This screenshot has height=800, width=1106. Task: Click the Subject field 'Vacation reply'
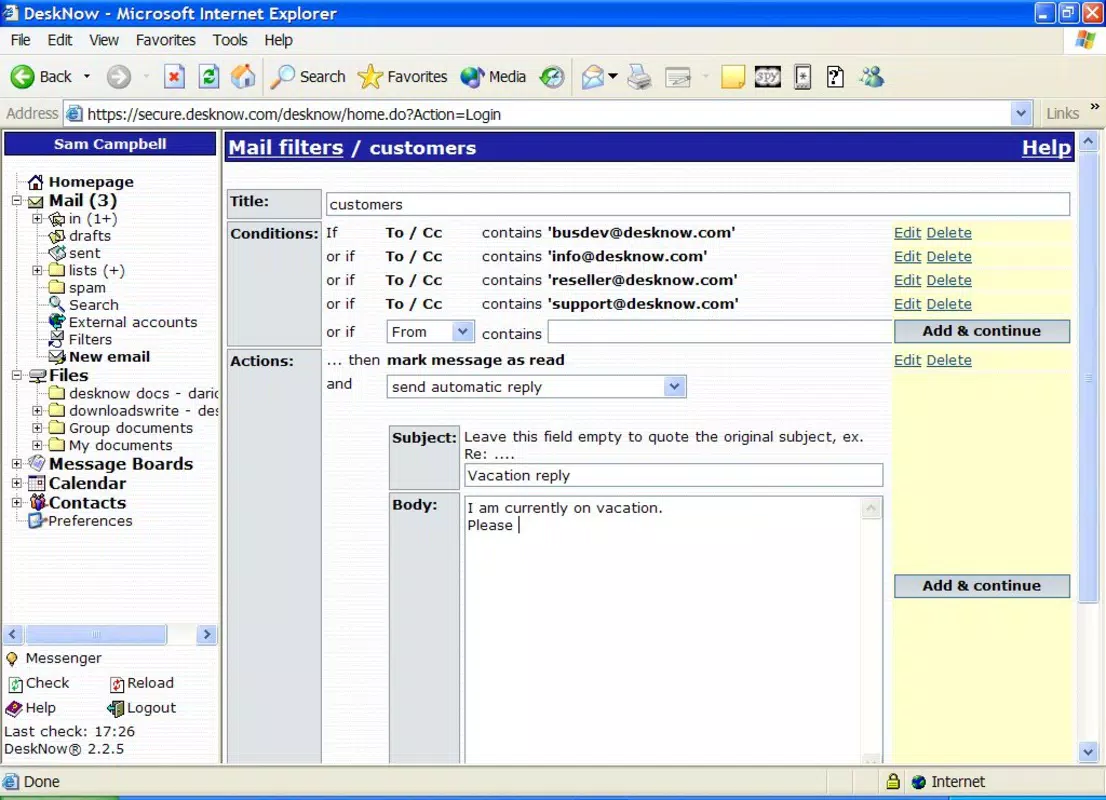(674, 475)
